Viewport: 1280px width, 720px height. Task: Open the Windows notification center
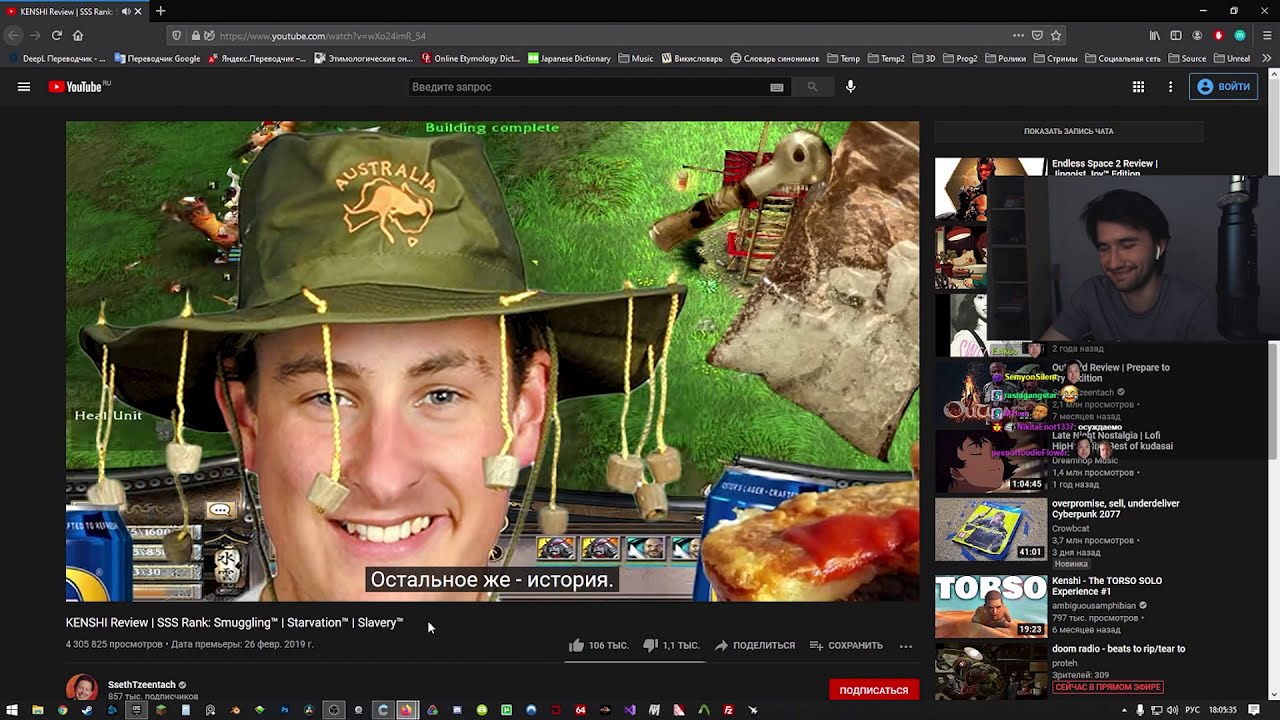coord(1254,710)
